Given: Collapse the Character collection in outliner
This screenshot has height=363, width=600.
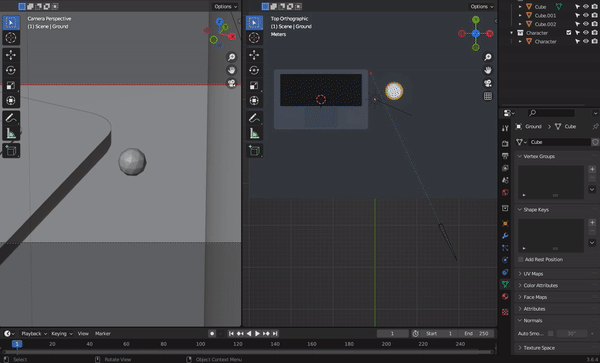Looking at the screenshot, I should [x=512, y=33].
